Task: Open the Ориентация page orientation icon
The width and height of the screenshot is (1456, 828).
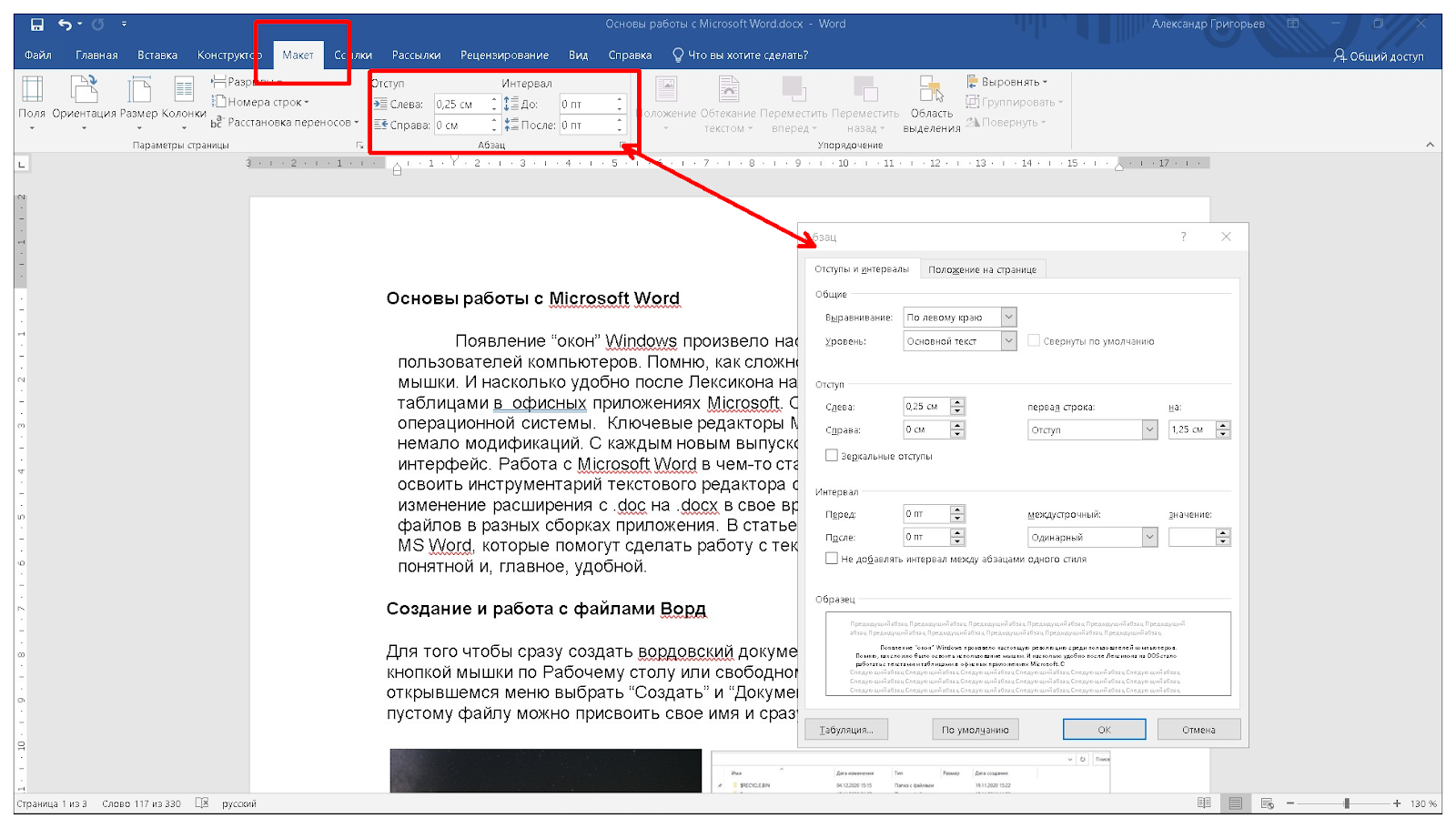Action: click(x=84, y=89)
